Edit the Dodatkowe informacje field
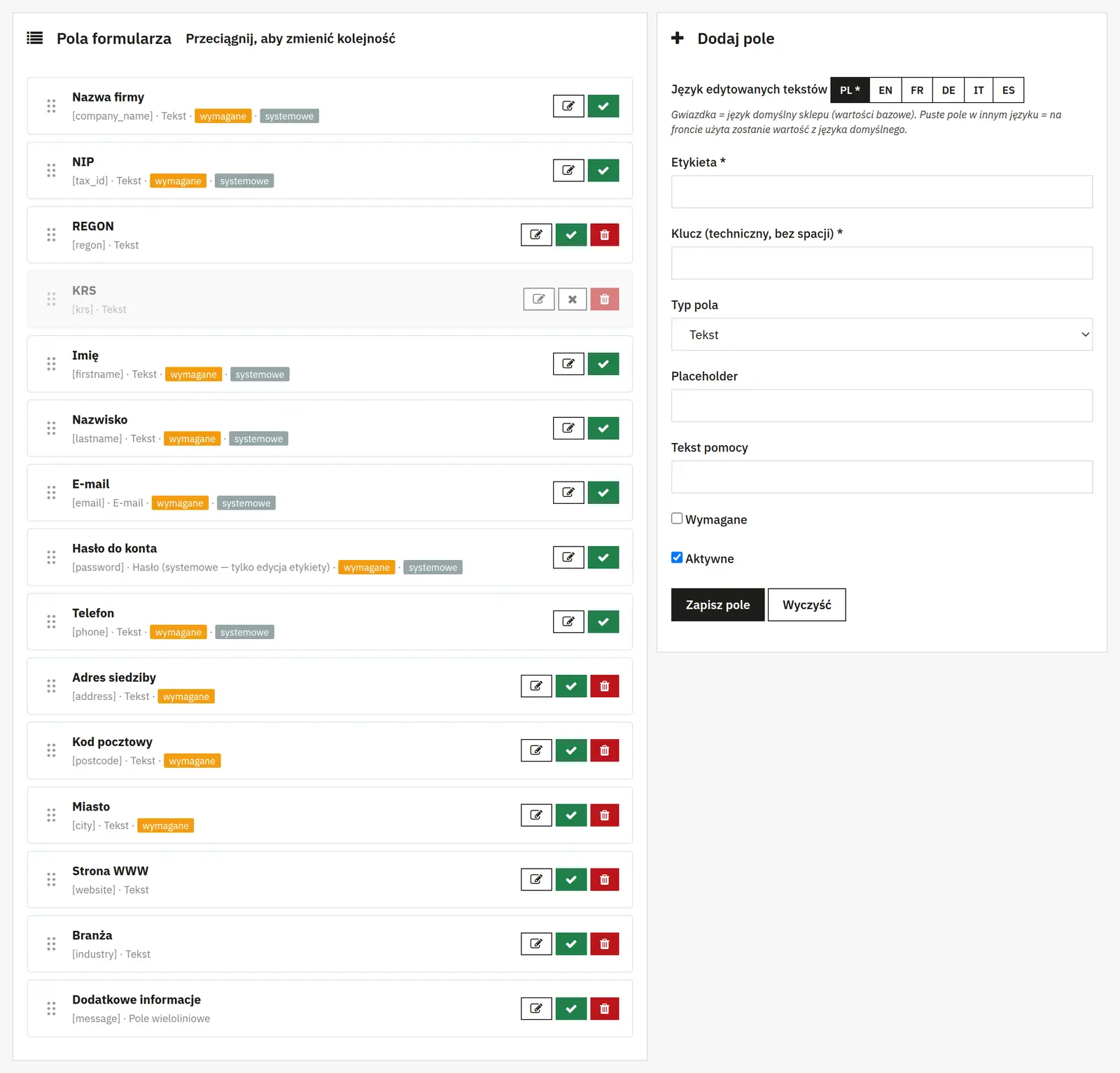The height and width of the screenshot is (1073, 1120). [x=536, y=1009]
